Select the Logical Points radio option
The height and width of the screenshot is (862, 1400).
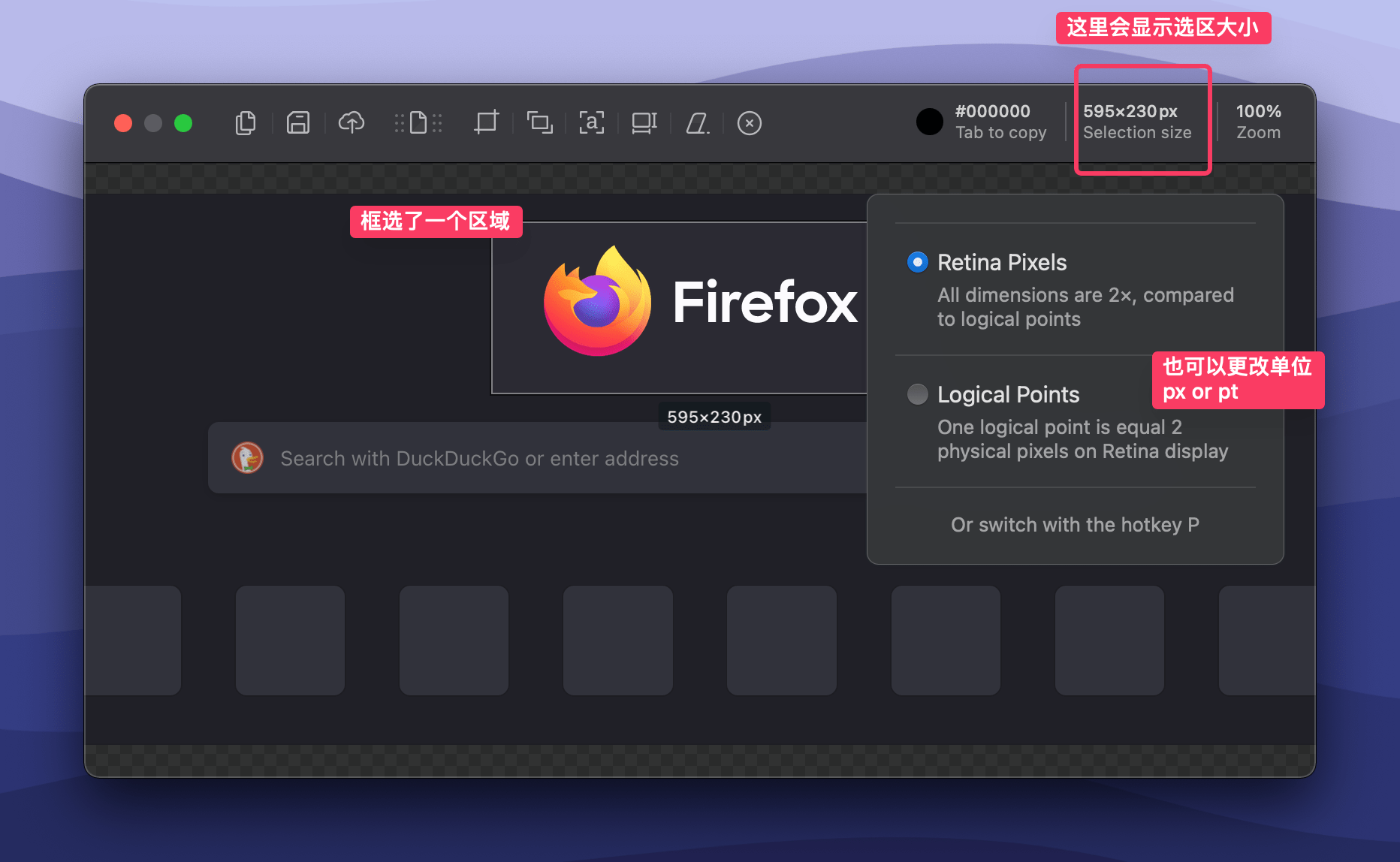tap(918, 394)
